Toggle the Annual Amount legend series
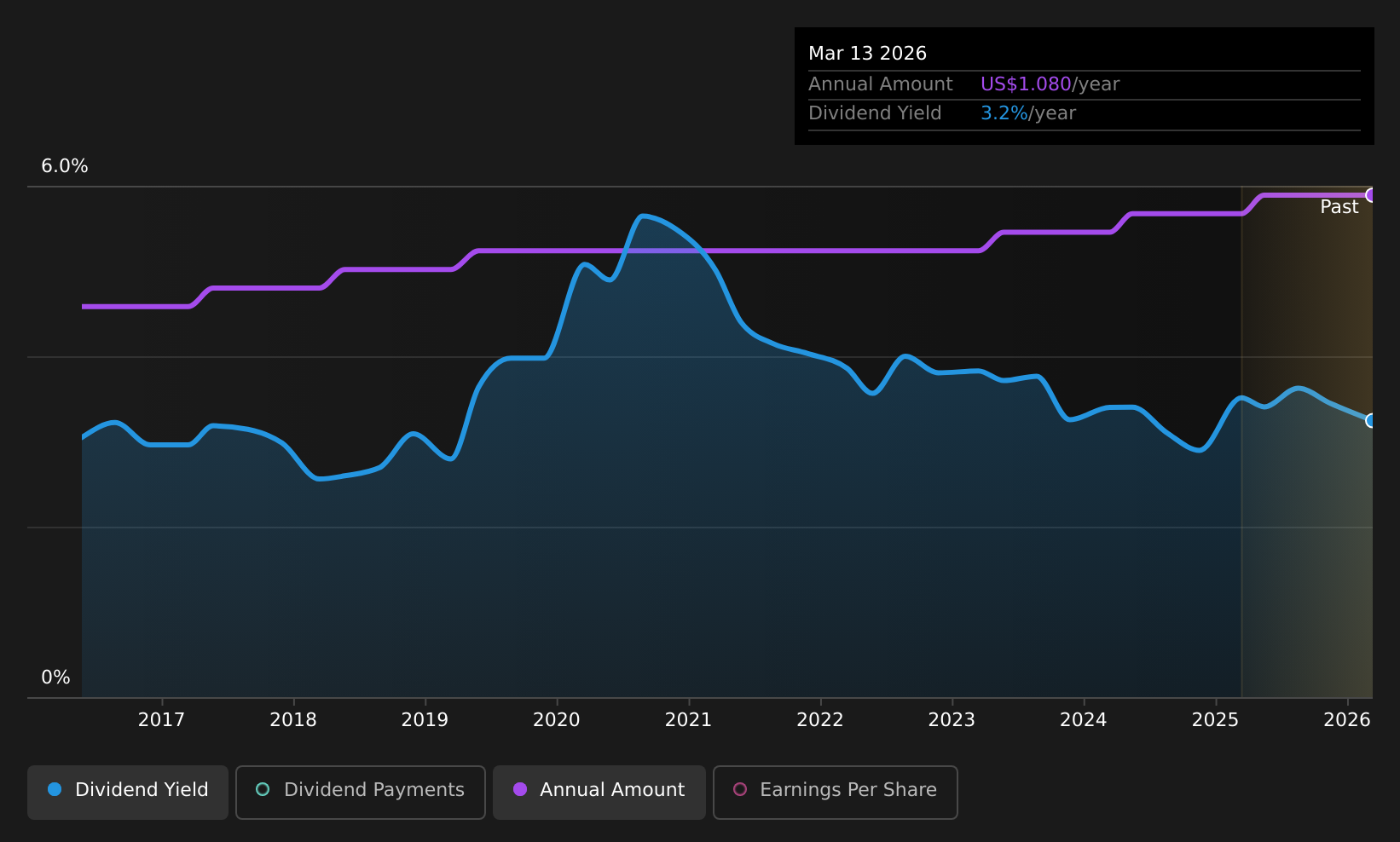 tap(599, 792)
